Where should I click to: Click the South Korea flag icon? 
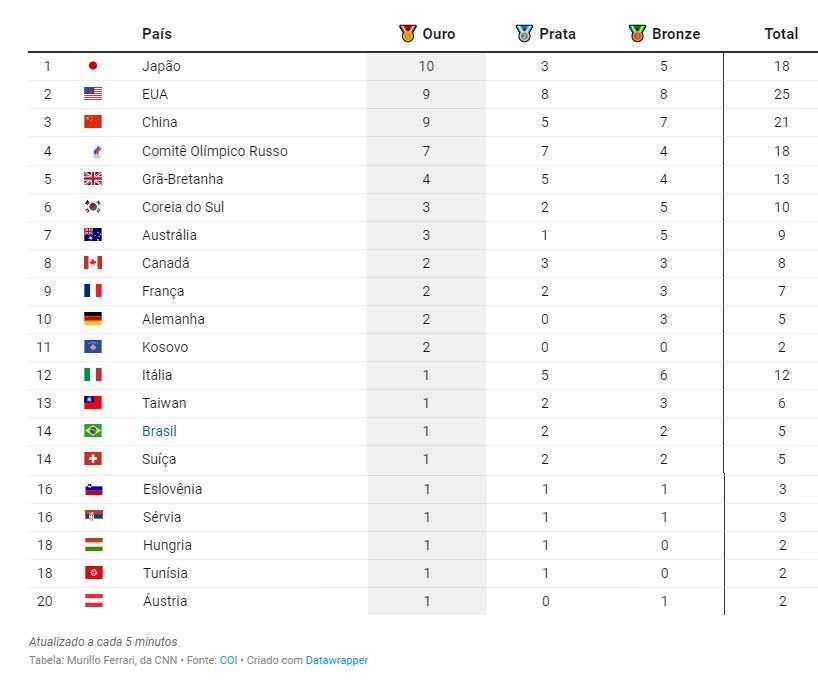(93, 207)
